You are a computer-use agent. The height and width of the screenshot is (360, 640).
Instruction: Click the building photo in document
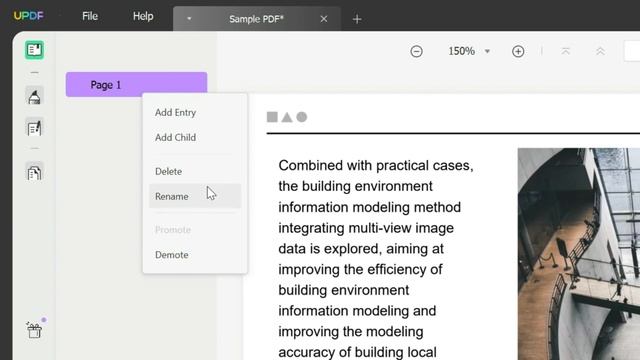tap(579, 254)
